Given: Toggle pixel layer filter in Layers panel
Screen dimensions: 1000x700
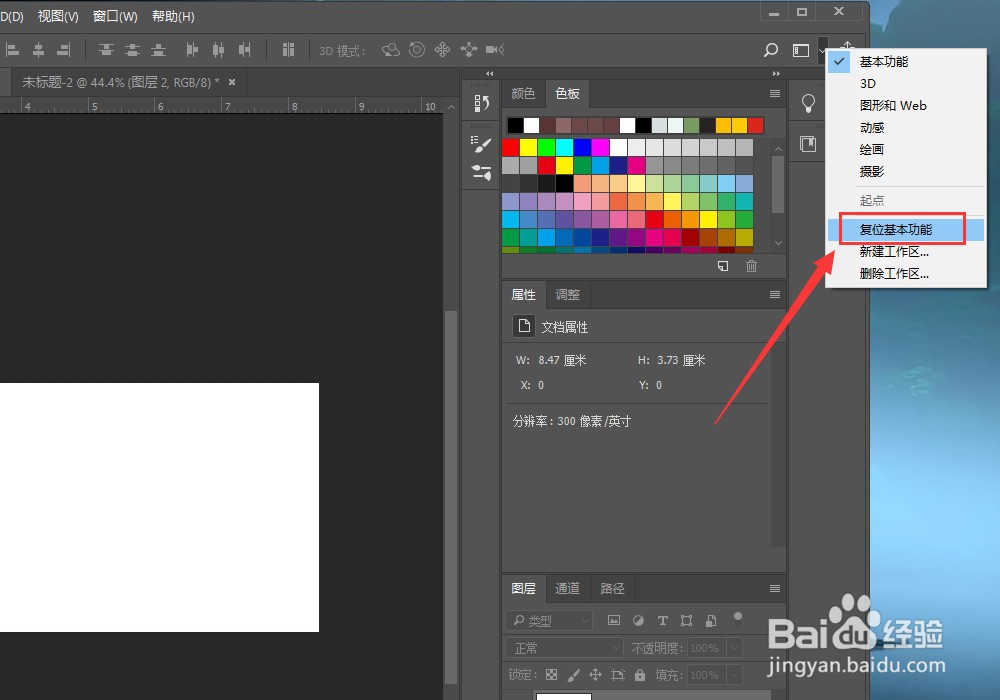Looking at the screenshot, I should (x=614, y=620).
